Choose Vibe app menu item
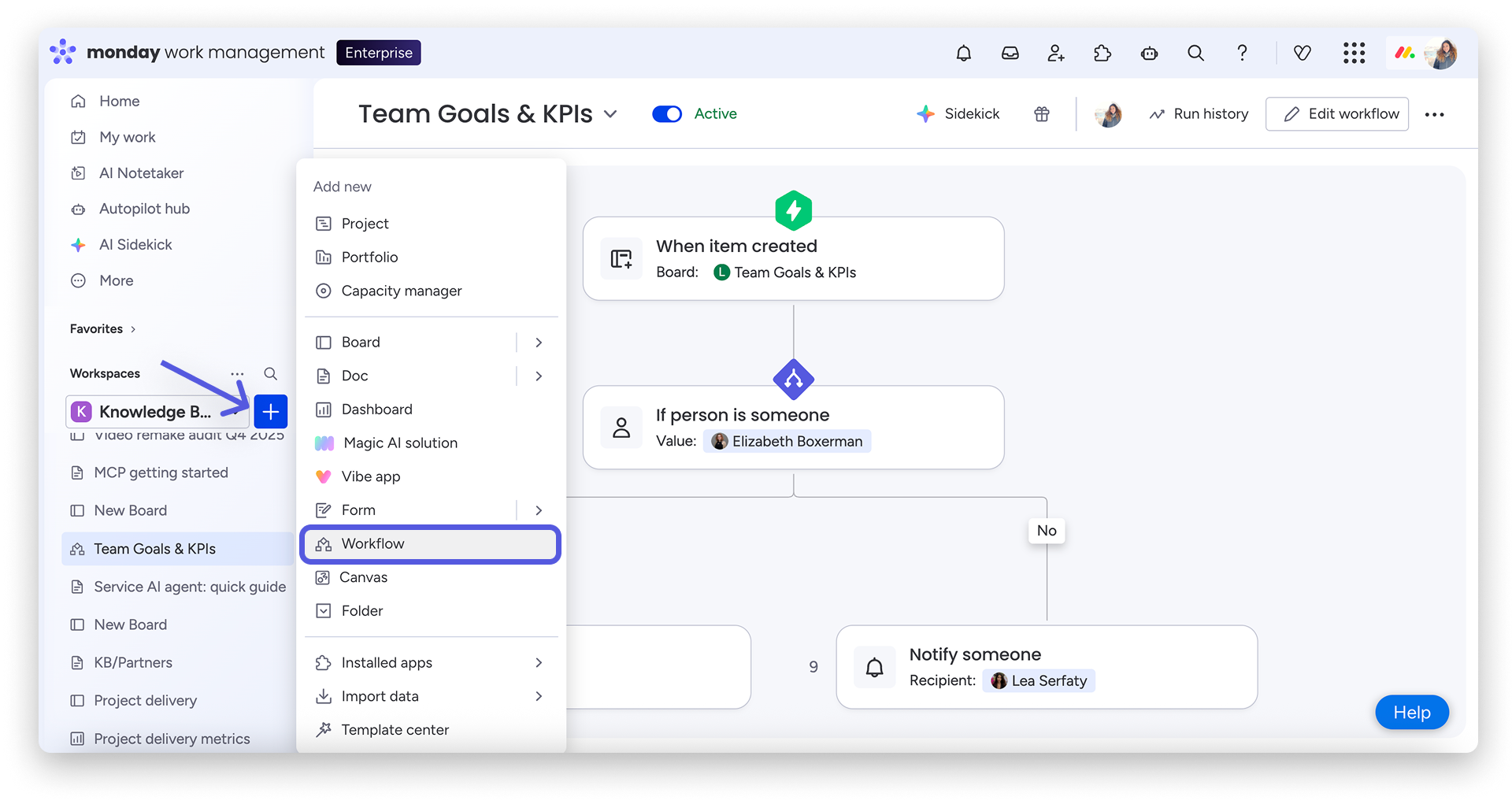Image resolution: width=1512 pixels, height=804 pixels. 431,476
